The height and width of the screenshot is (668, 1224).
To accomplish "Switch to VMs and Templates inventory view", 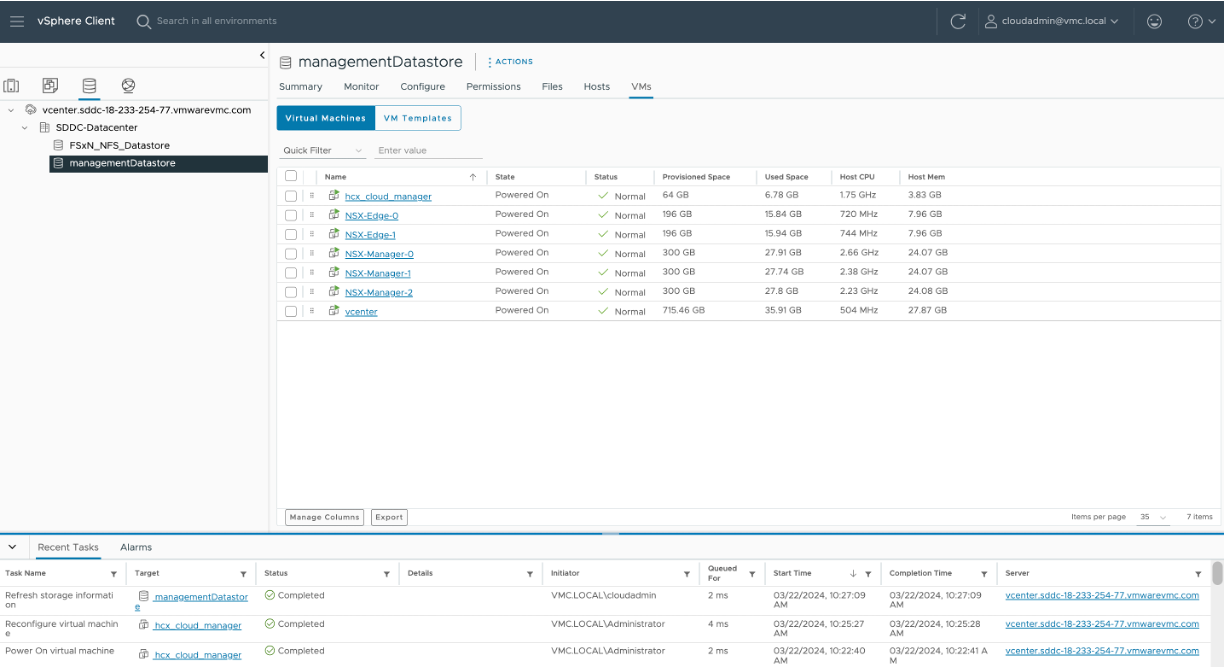I will point(51,86).
